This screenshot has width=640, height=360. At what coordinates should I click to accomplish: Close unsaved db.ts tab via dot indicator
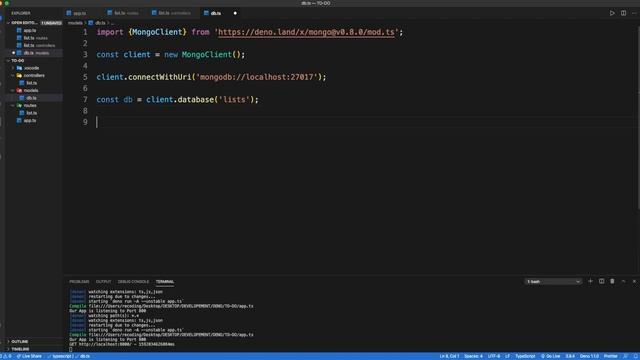[235, 13]
